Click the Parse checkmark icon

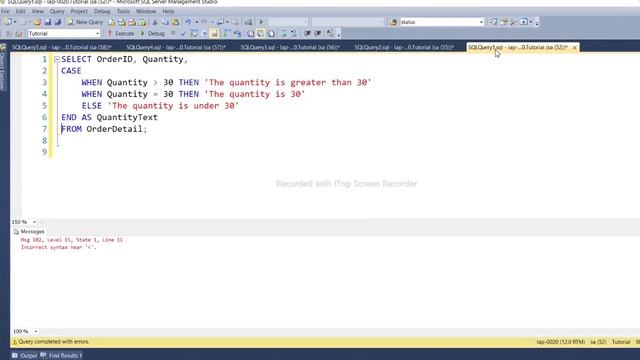(x=183, y=33)
